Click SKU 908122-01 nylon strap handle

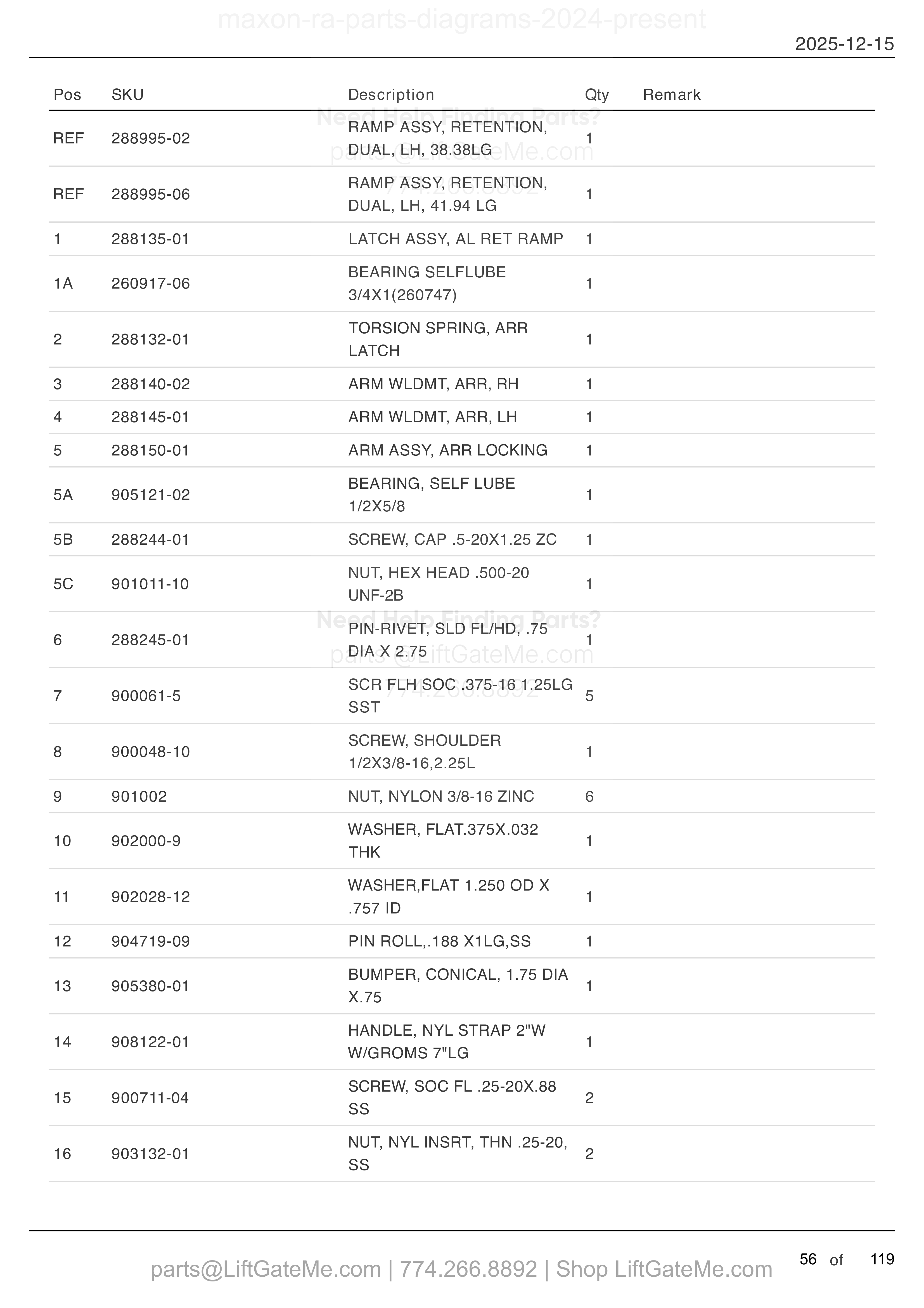[x=150, y=1042]
